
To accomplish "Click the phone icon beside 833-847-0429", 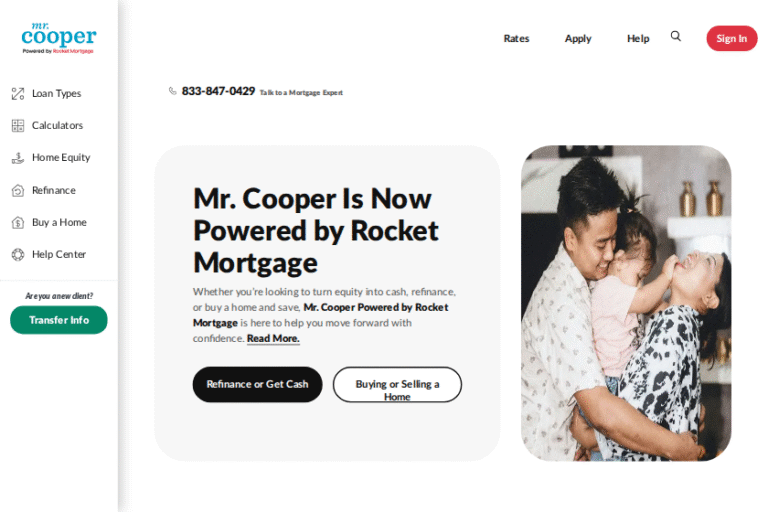I will coord(172,91).
